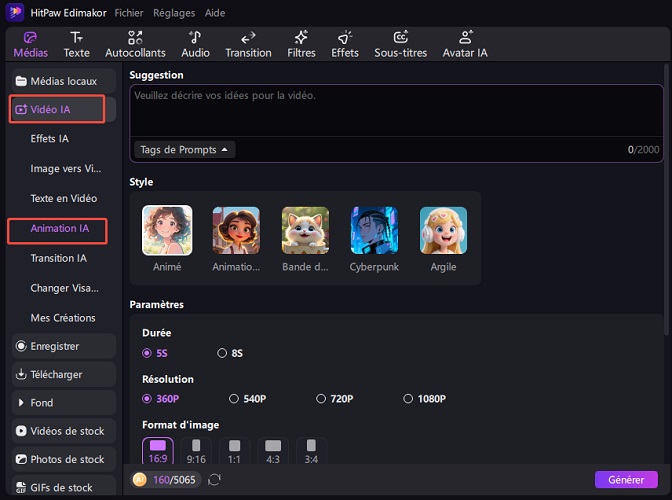The height and width of the screenshot is (500, 672).
Task: Click the refresh credits icon
Action: (x=214, y=480)
